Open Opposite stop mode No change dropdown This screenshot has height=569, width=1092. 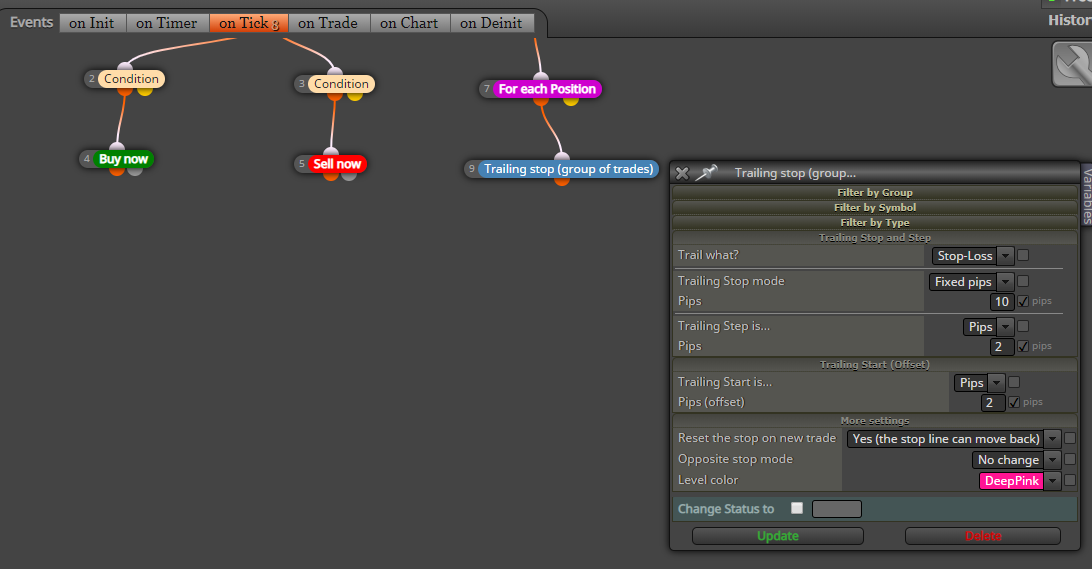click(1016, 460)
